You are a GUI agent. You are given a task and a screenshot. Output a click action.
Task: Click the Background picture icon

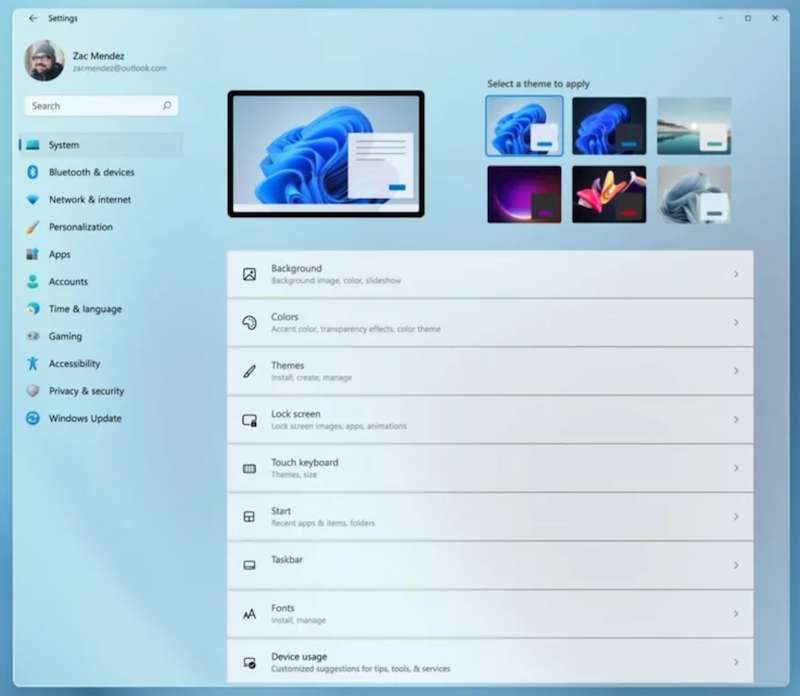click(249, 274)
